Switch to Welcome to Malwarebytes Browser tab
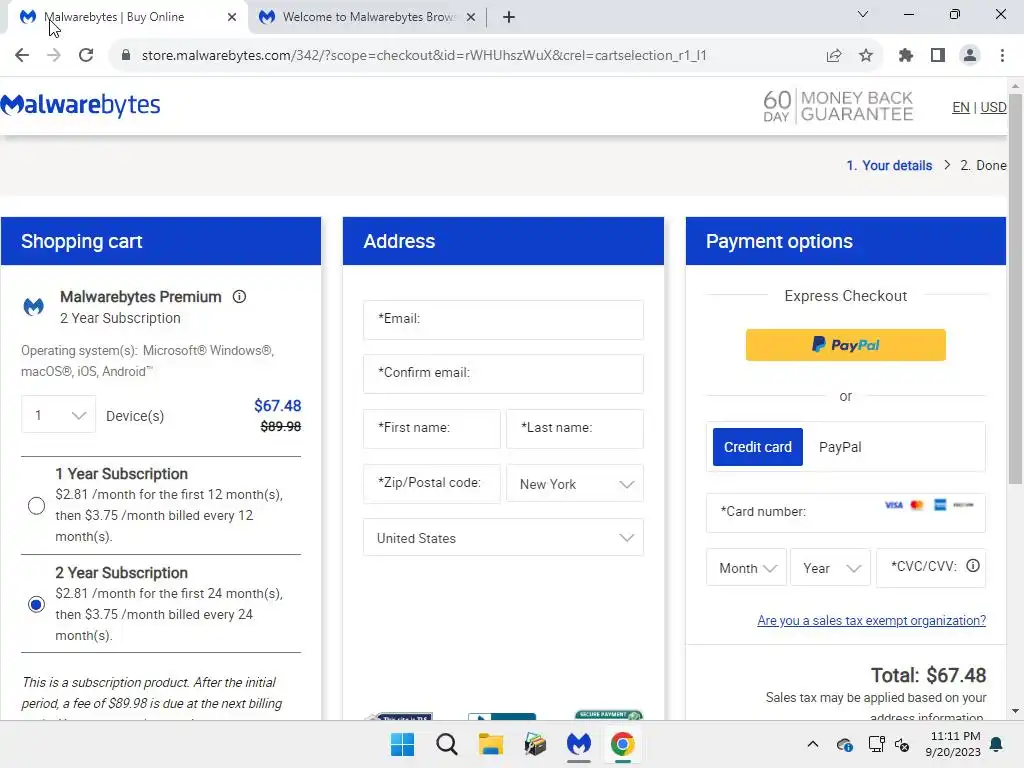 368,17
